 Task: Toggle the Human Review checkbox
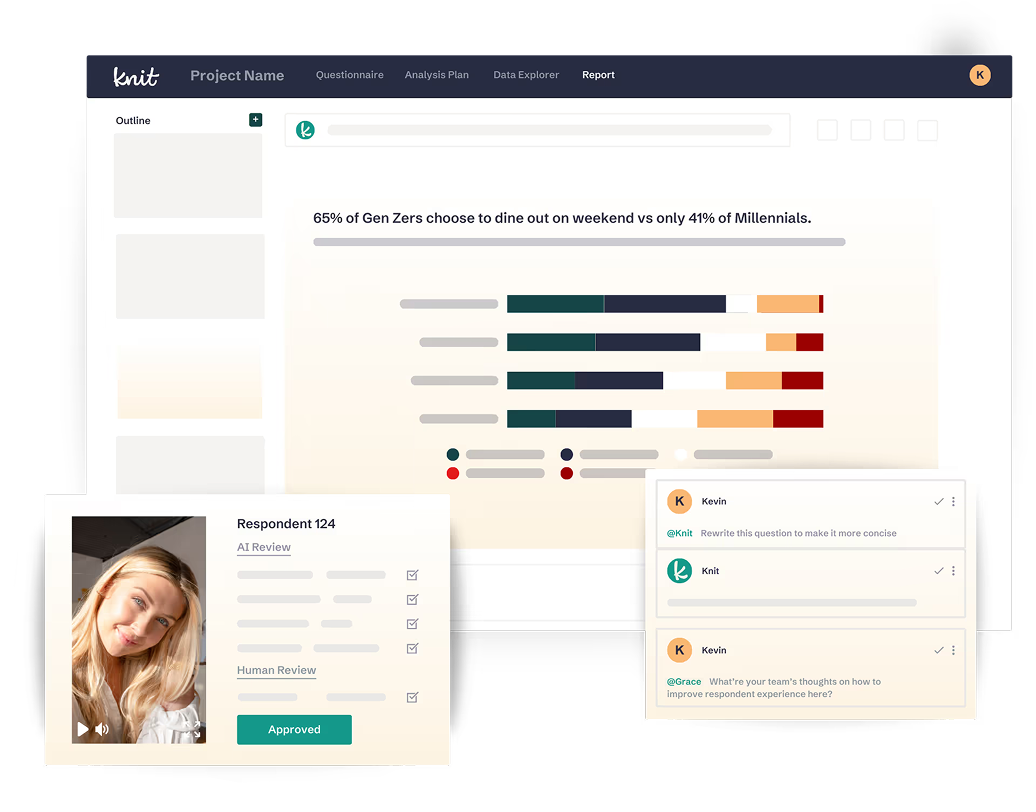[x=412, y=697]
